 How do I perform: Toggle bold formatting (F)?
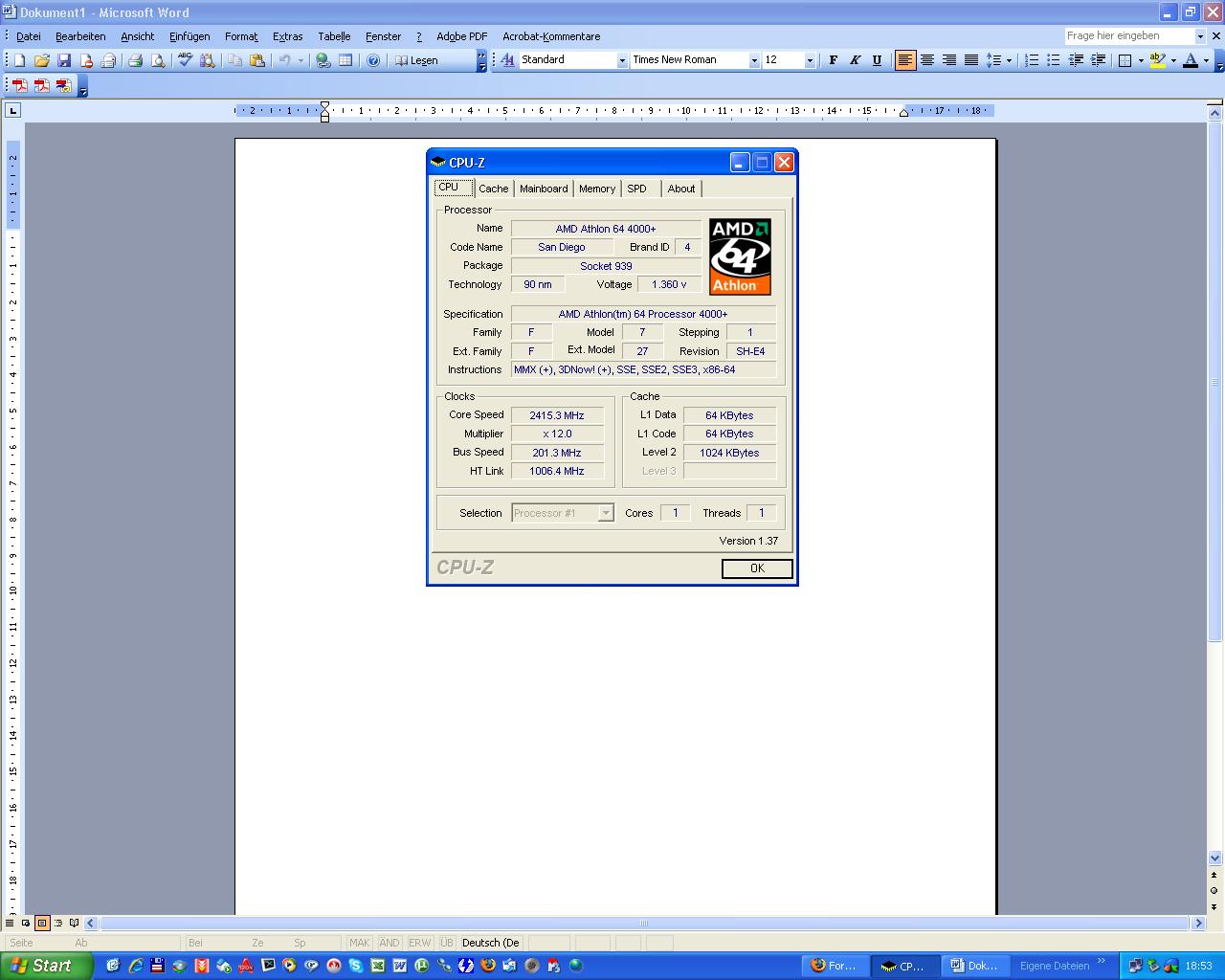pyautogui.click(x=833, y=60)
